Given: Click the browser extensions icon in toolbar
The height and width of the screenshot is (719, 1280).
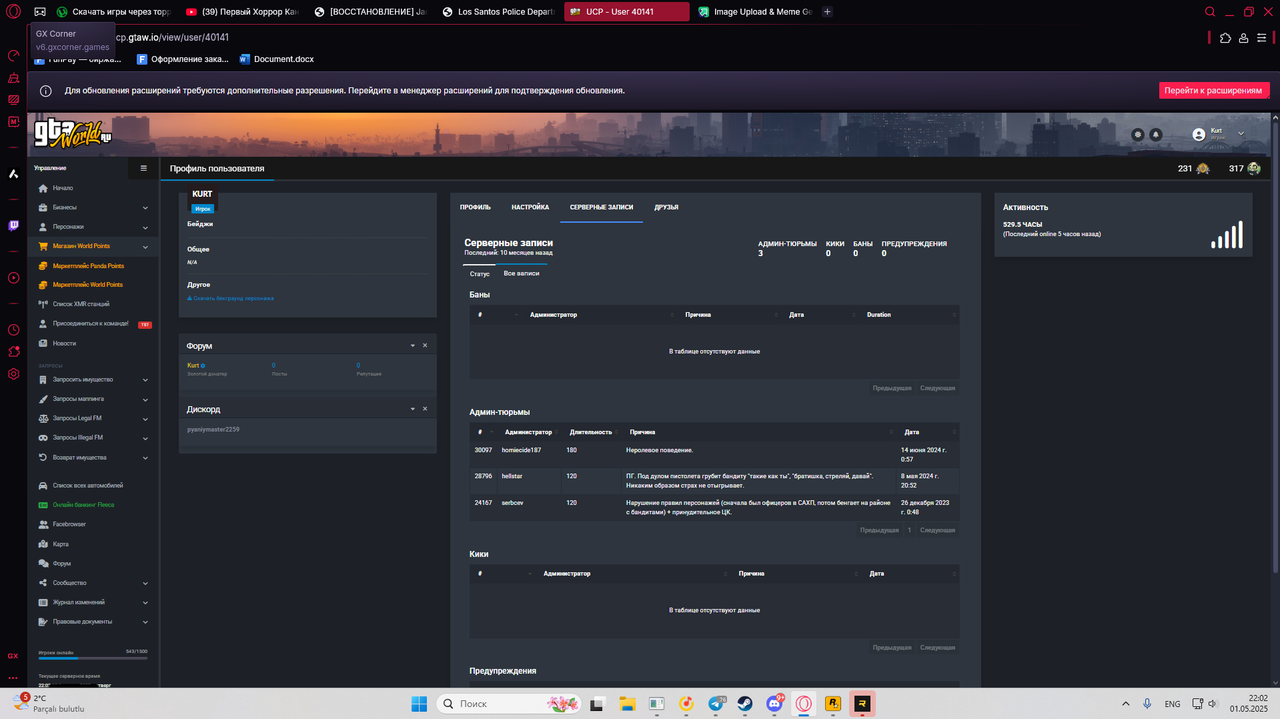Looking at the screenshot, I should 1226,38.
